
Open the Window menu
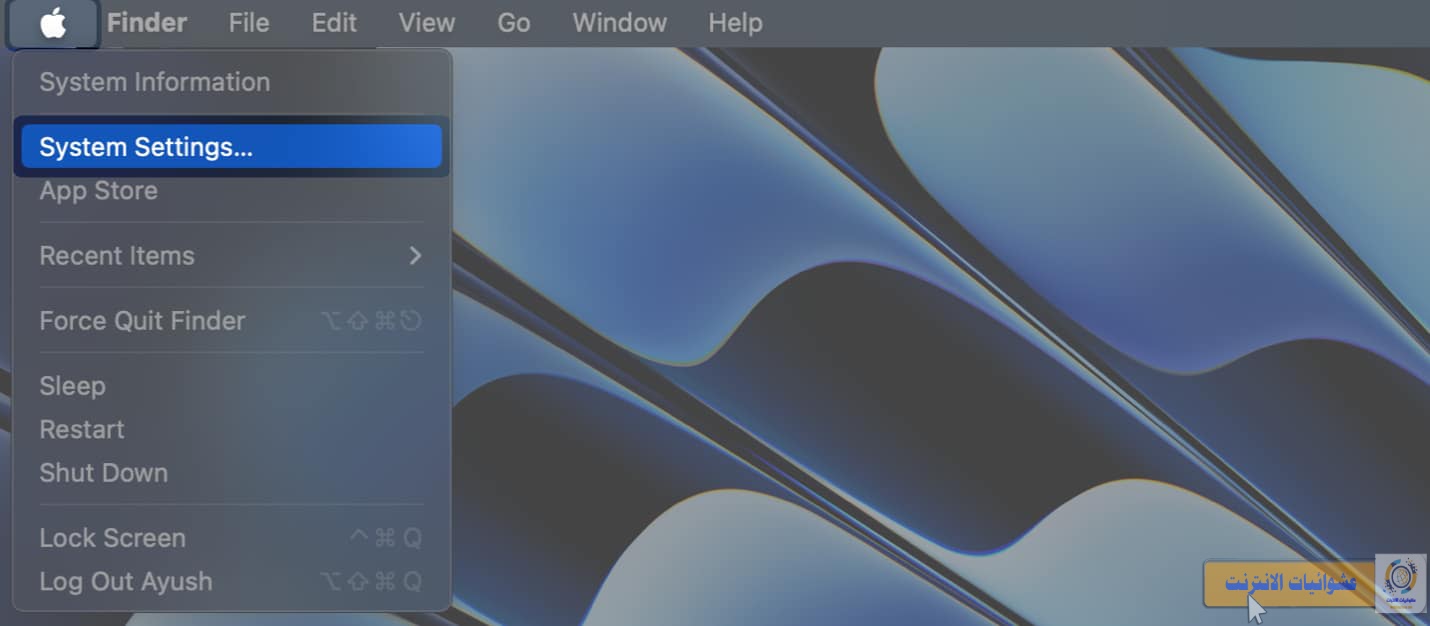point(619,22)
